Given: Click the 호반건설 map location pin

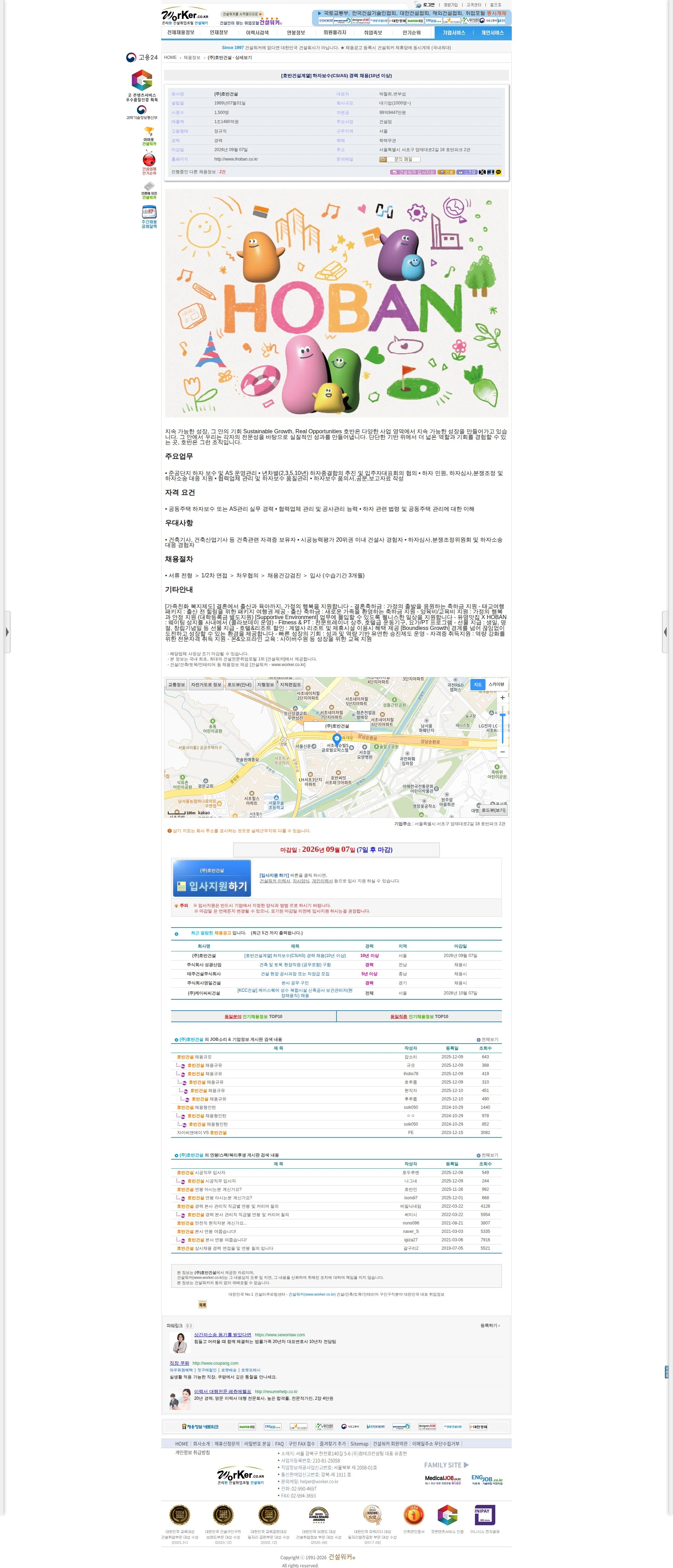Looking at the screenshot, I should tap(336, 740).
